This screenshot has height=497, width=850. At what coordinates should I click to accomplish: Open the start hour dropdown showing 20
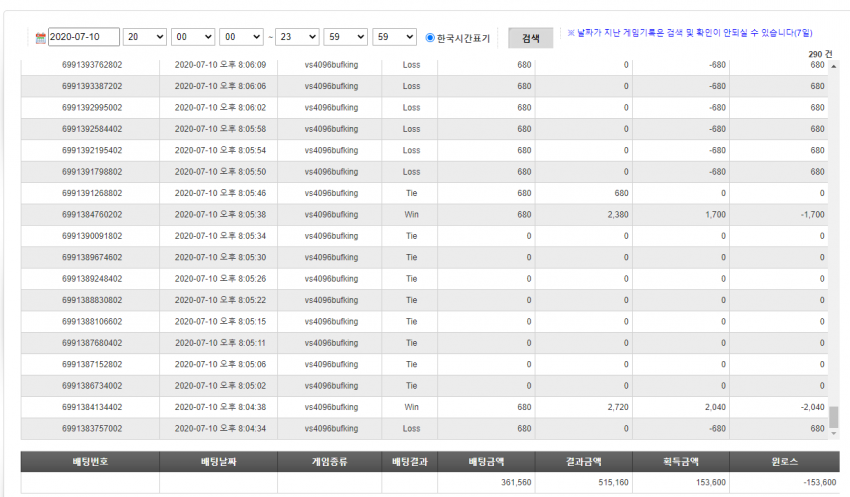pos(145,37)
